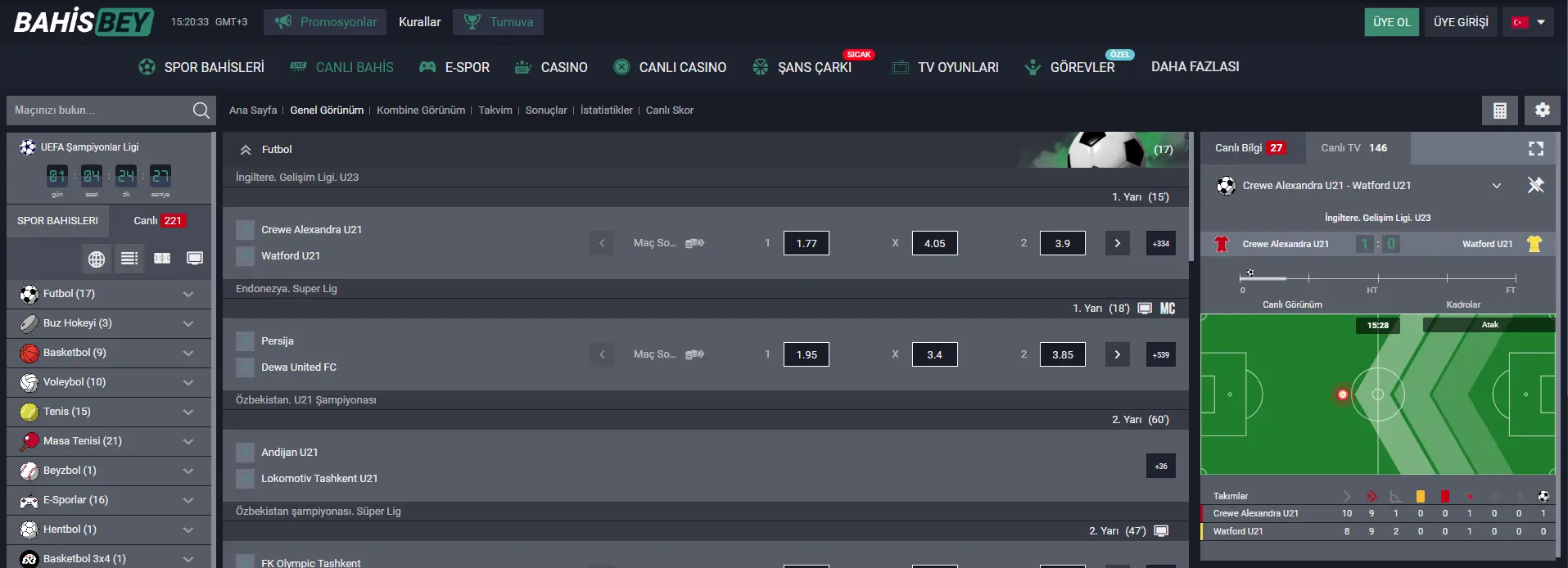Toggle favorite for Lokomotiv Tashkent U21
The image size is (1568, 568).
[x=245, y=479]
